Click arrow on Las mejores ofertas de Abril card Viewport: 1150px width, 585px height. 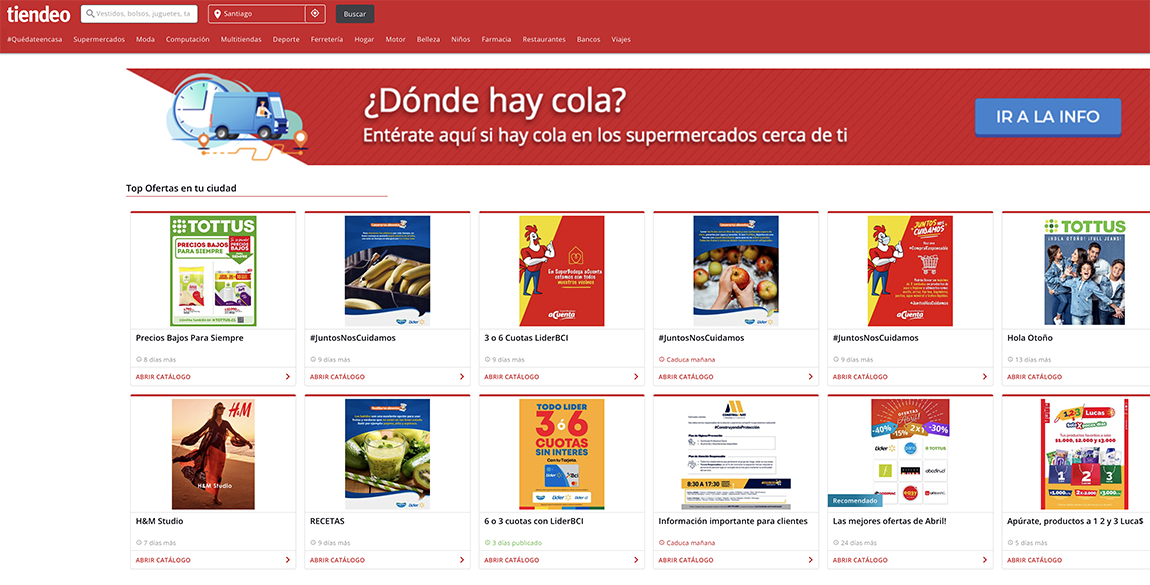[984, 560]
